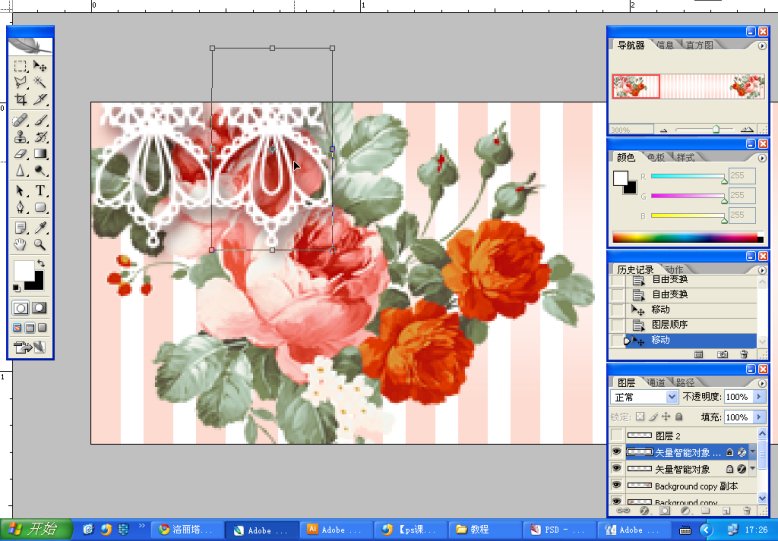Select the Move tool in toolbox

pos(40,66)
